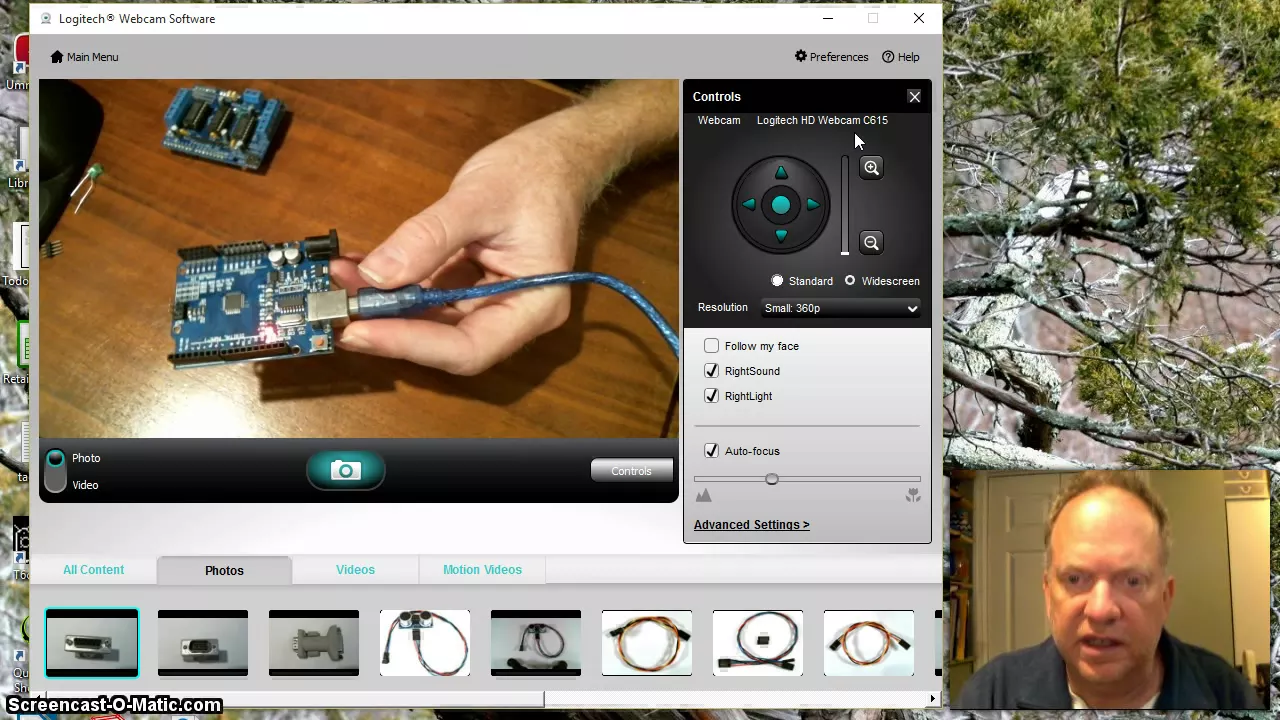
Task: Open the sixth coiled jumper wires thumbnail
Action: pyautogui.click(x=647, y=643)
